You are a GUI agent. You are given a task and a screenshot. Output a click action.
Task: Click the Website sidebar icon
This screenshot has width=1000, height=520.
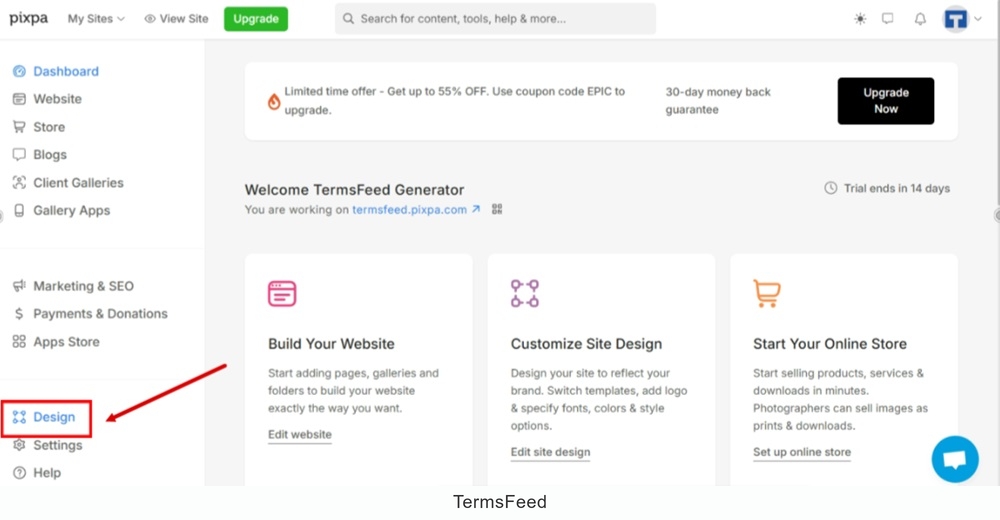coord(19,99)
